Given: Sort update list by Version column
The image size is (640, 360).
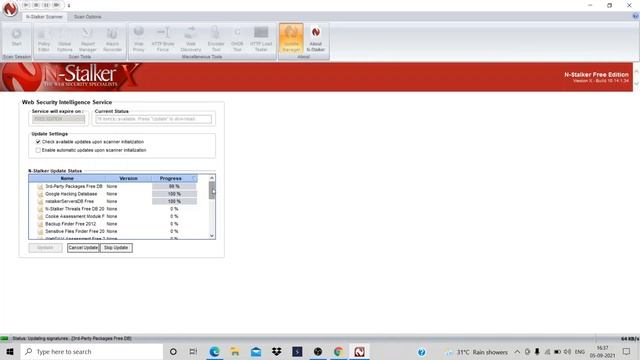Looking at the screenshot, I should [129, 178].
